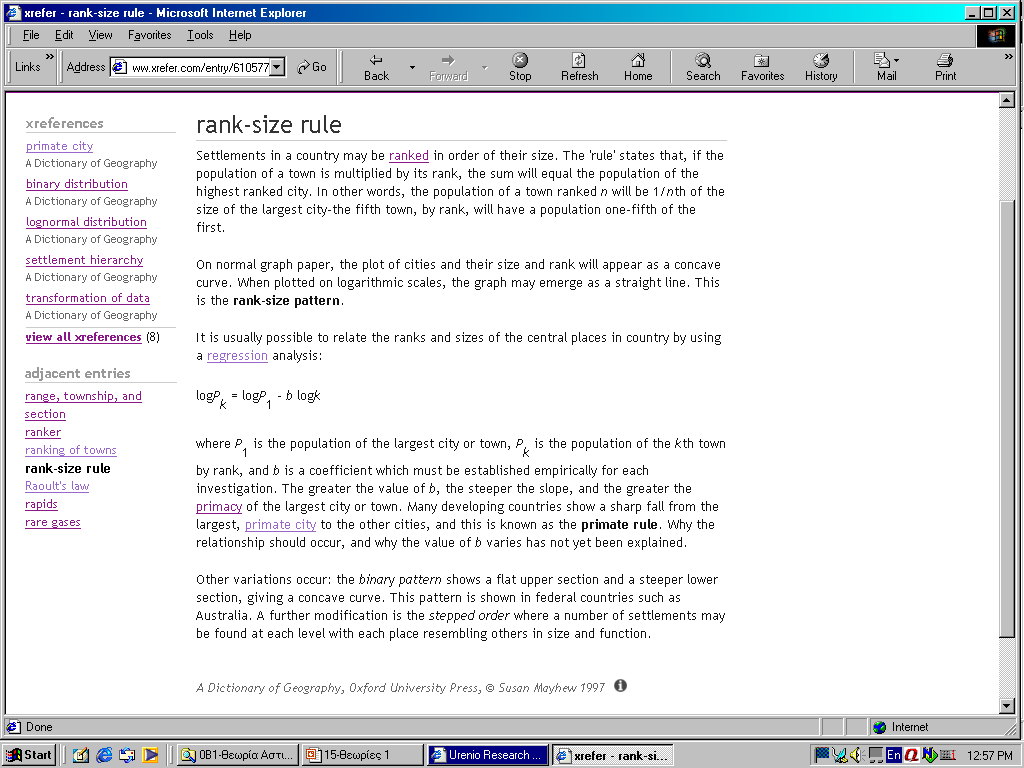This screenshot has height=768, width=1024.
Task: Open the 'transformation of data' link
Action: tap(88, 298)
